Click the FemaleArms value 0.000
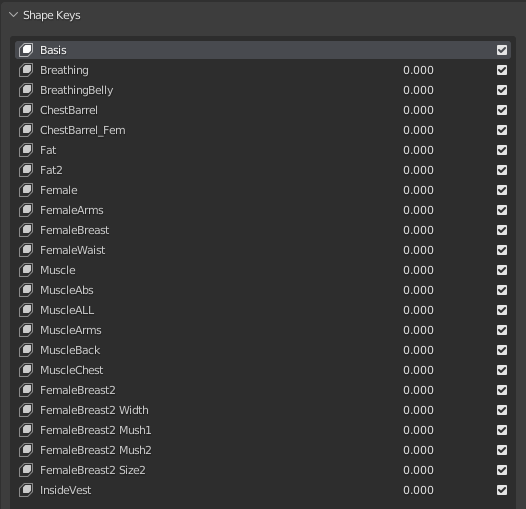The width and height of the screenshot is (526, 509). click(418, 210)
